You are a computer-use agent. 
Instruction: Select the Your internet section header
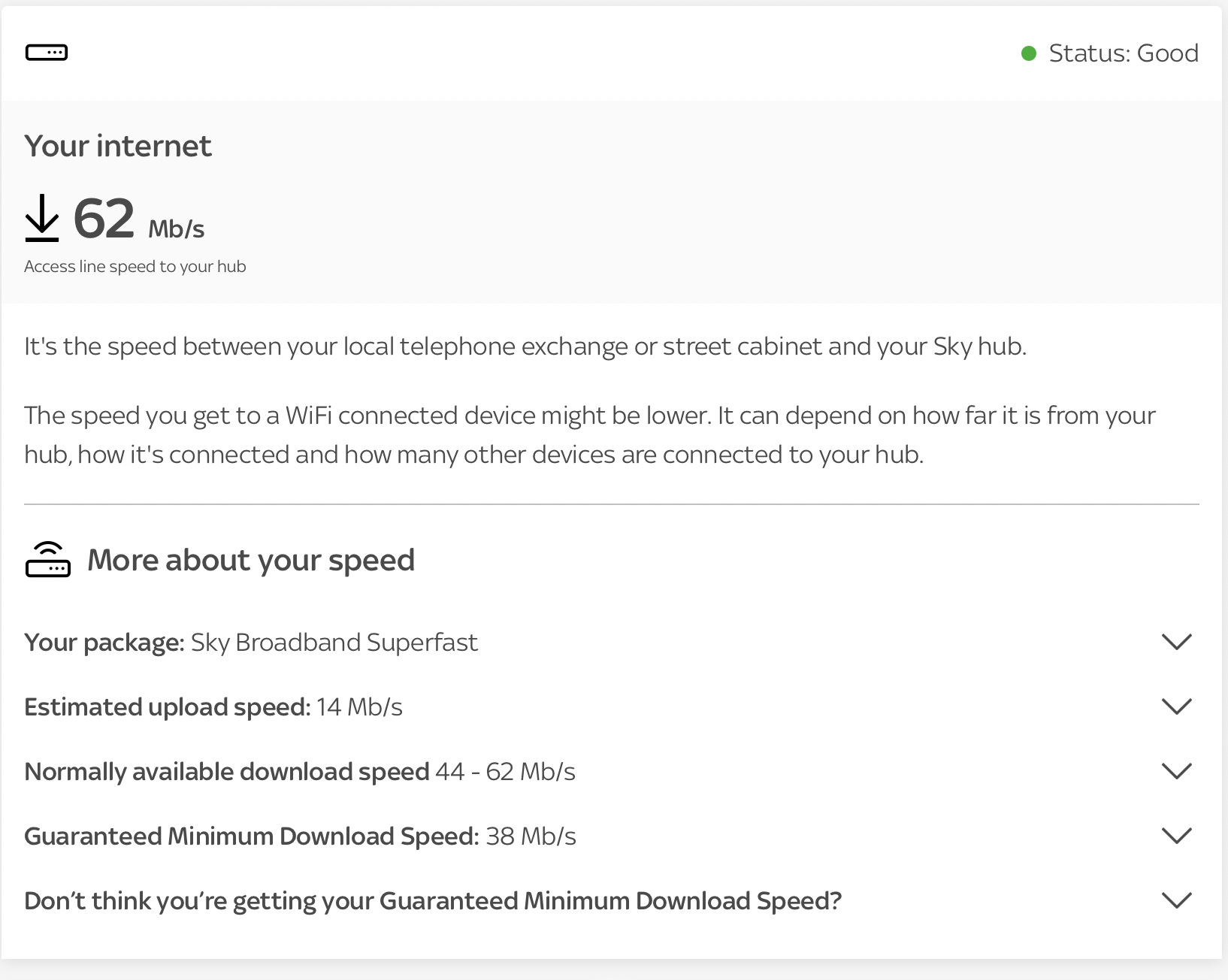[118, 146]
